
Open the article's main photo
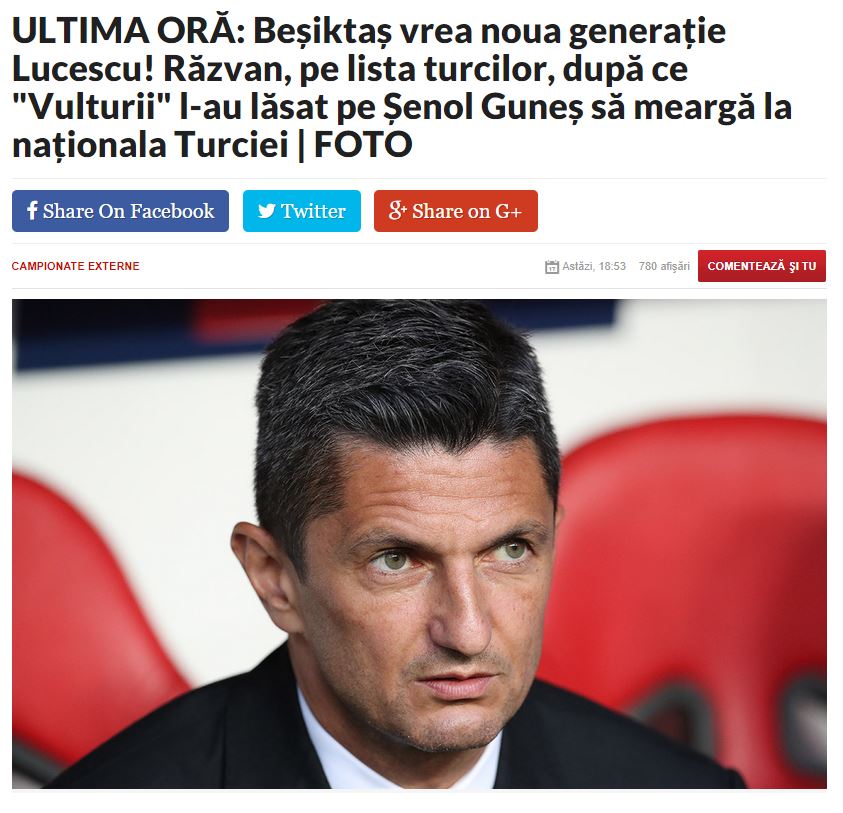point(419,544)
